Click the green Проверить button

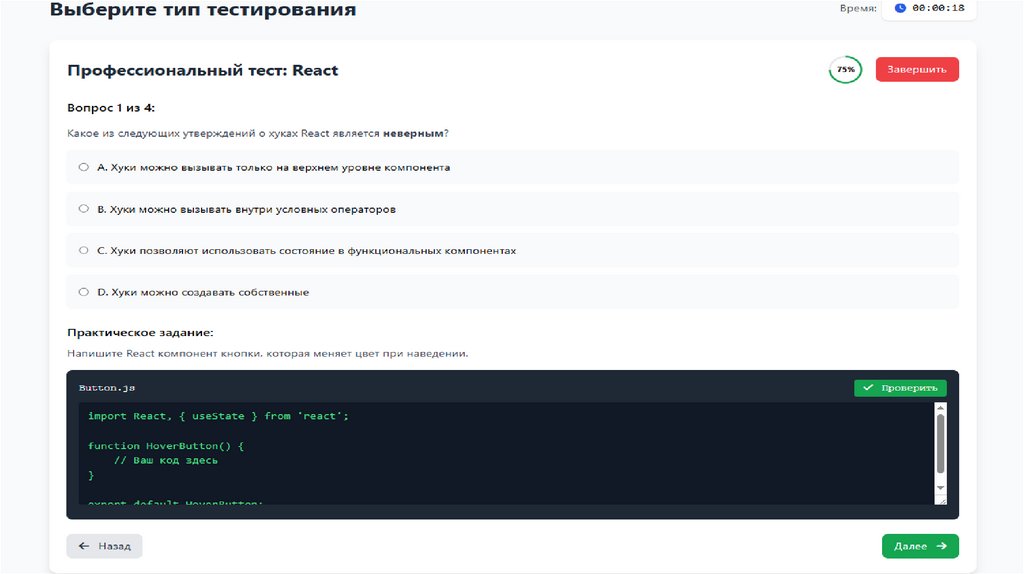tap(900, 388)
